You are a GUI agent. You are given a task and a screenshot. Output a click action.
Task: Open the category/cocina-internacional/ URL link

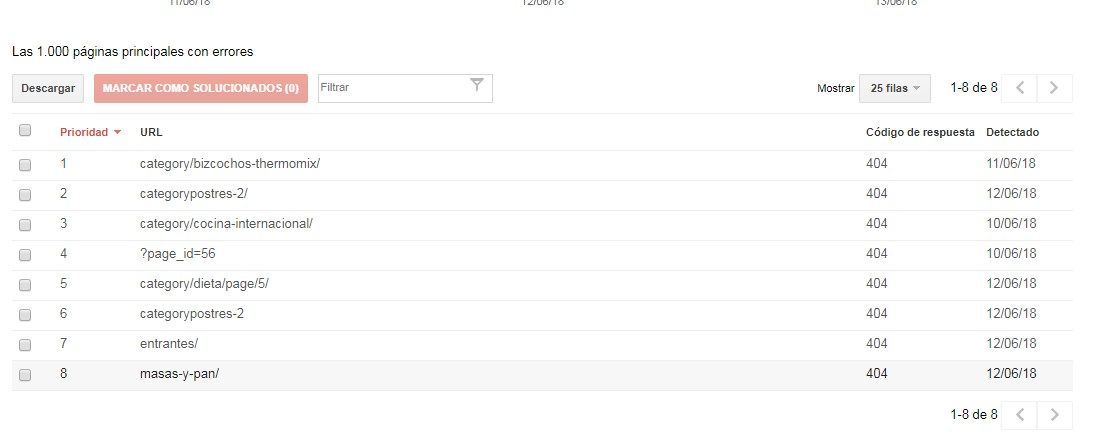226,223
